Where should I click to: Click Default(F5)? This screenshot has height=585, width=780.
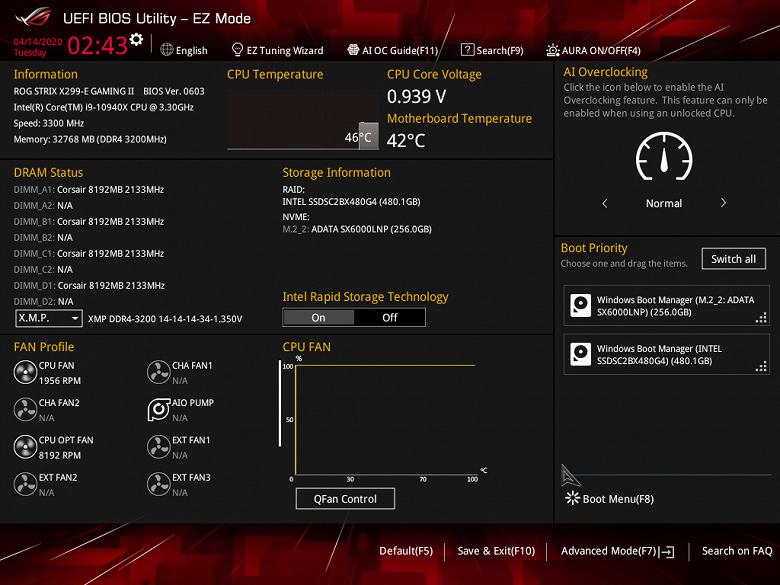(x=406, y=551)
